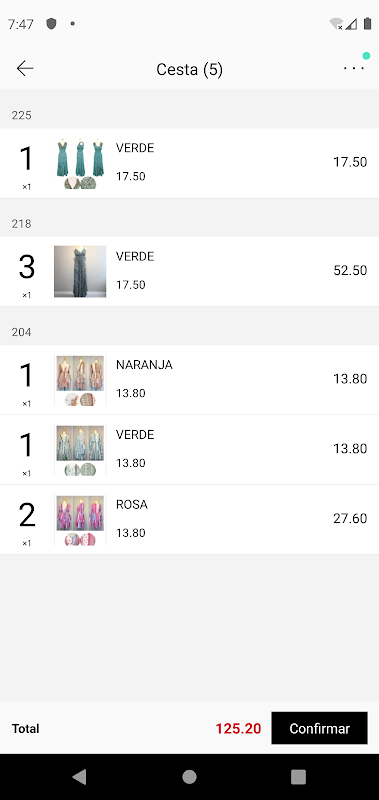
Task: Tap the Android recent apps square
Action: tap(298, 777)
